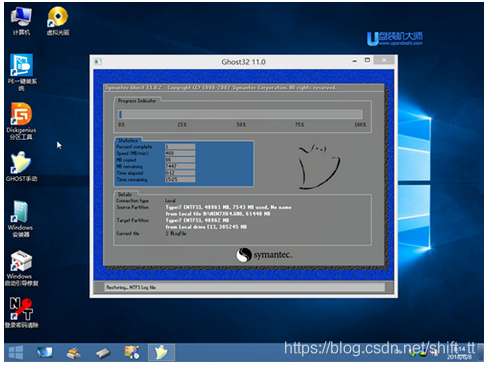Open the colorful clock icon on taskbar
This screenshot has width=486, height=367.
132,352
